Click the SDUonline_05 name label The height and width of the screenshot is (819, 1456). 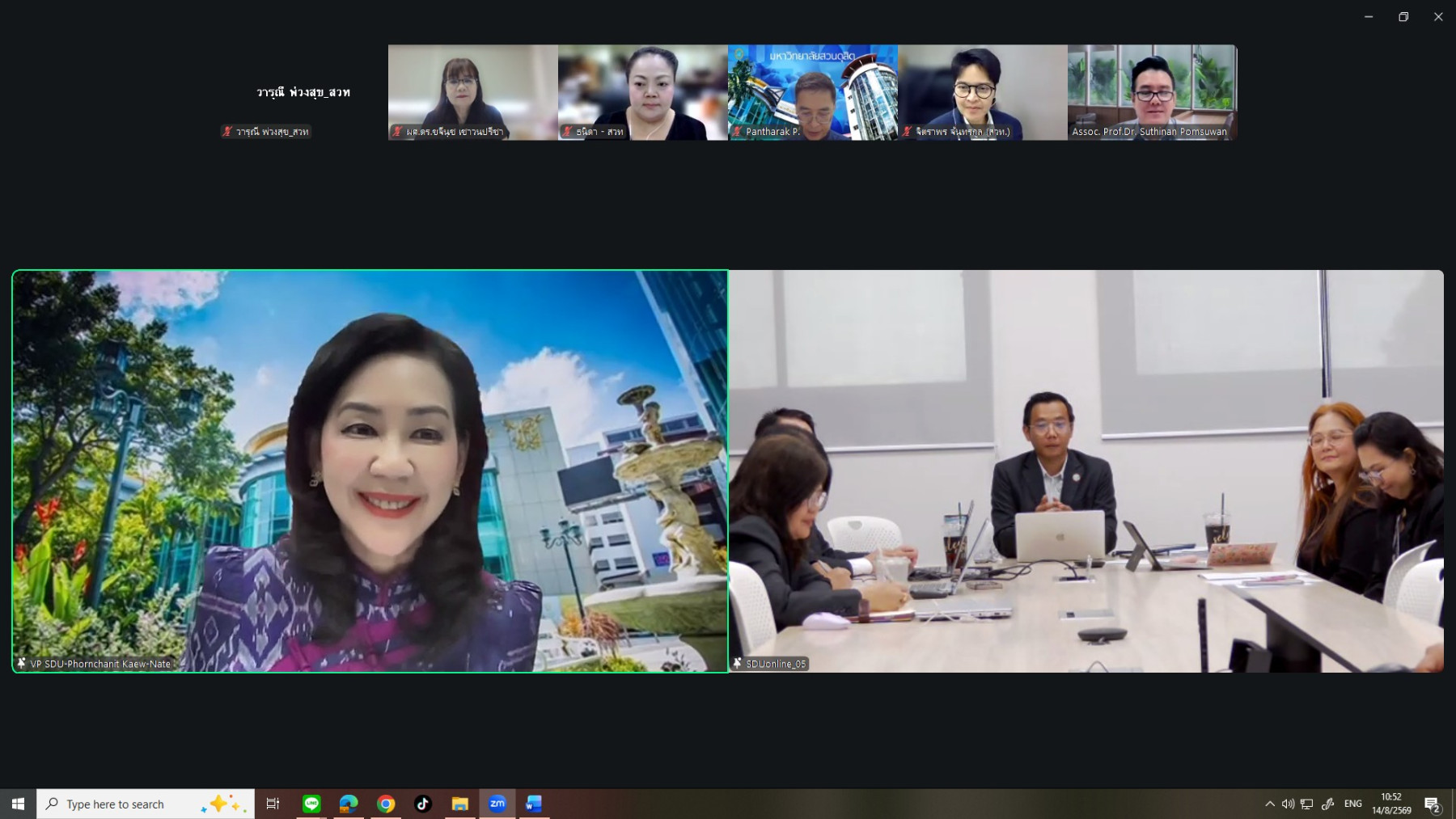[x=777, y=664]
